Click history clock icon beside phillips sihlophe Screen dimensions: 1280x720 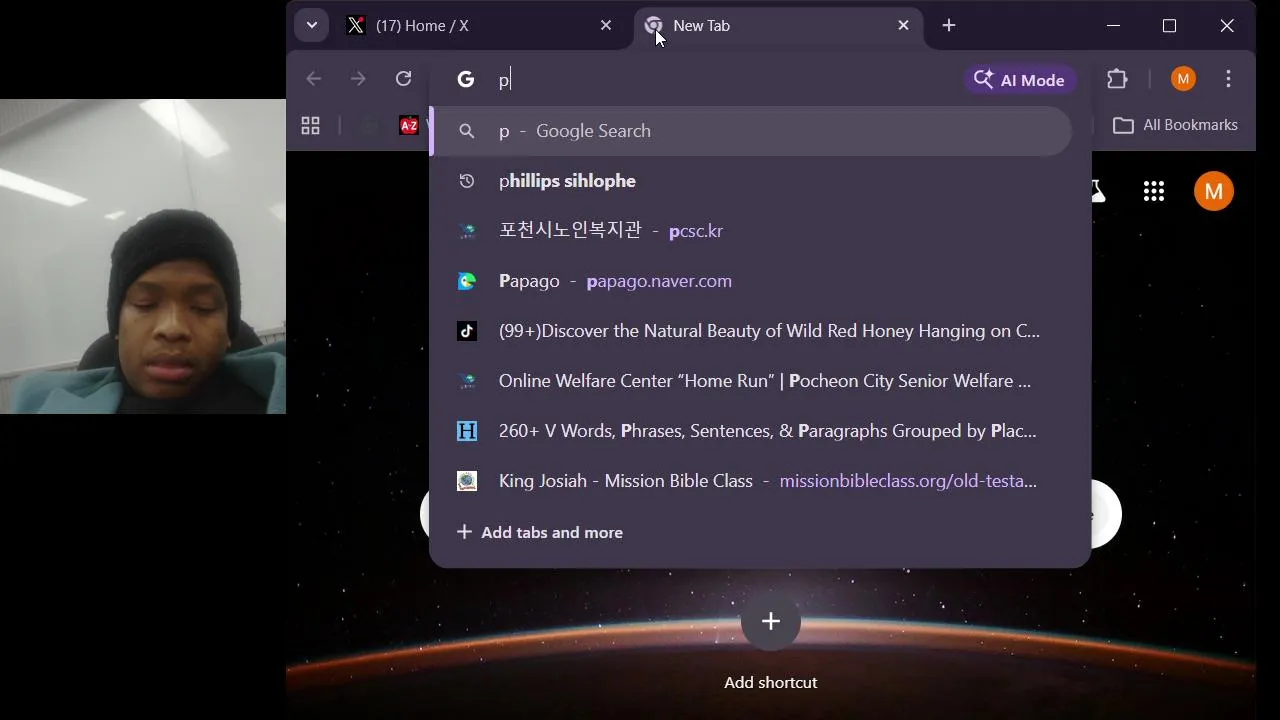click(x=467, y=181)
